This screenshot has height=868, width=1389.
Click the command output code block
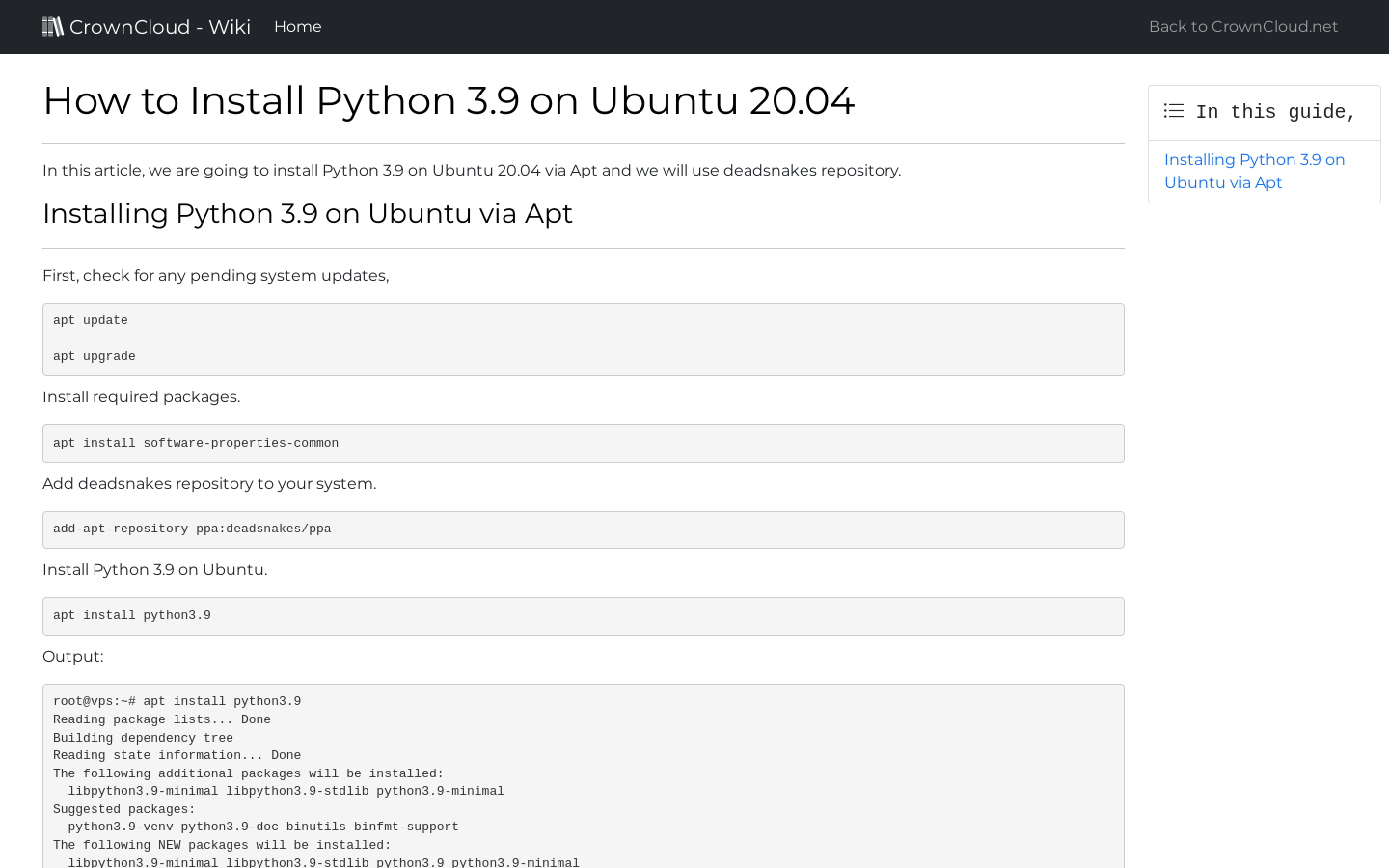583,772
